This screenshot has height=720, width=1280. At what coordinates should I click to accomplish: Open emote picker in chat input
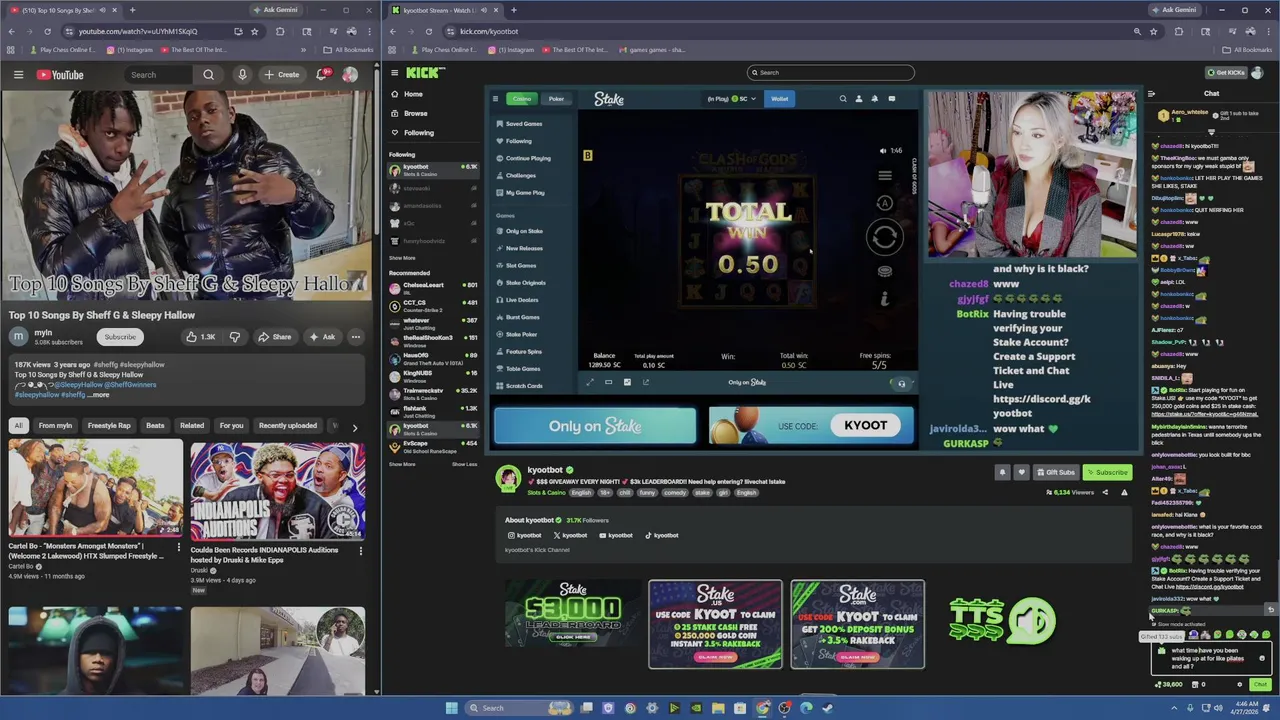(1262, 658)
